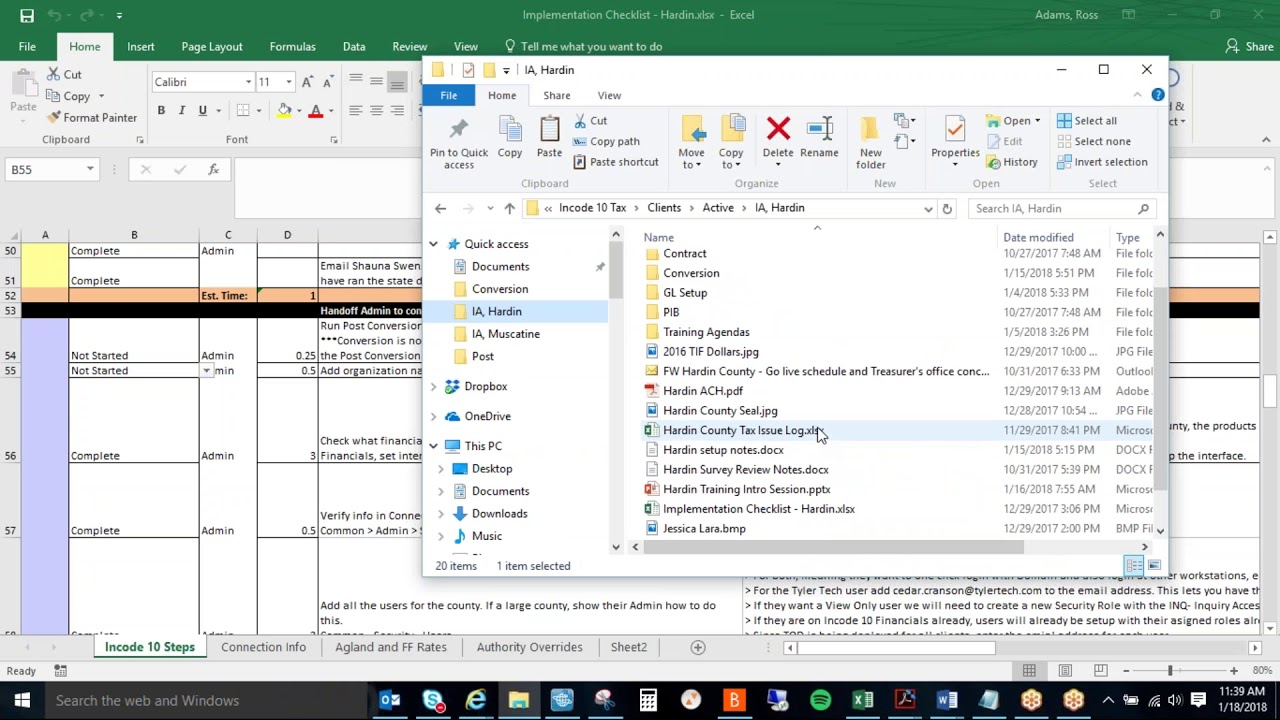Switch Excel to Normal view in status bar
This screenshot has width=1280, height=720.
pyautogui.click(x=1029, y=670)
